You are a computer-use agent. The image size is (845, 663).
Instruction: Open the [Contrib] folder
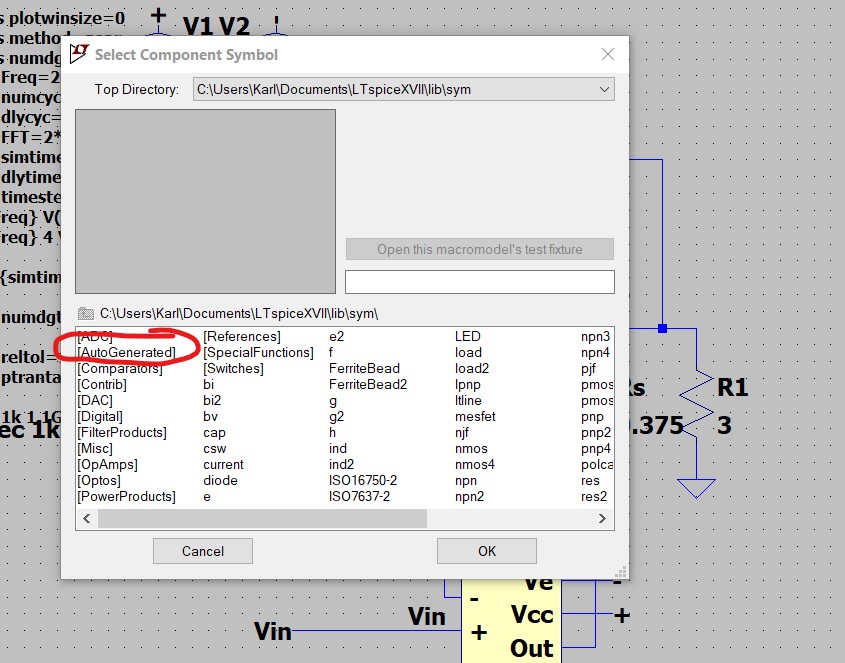coord(102,384)
